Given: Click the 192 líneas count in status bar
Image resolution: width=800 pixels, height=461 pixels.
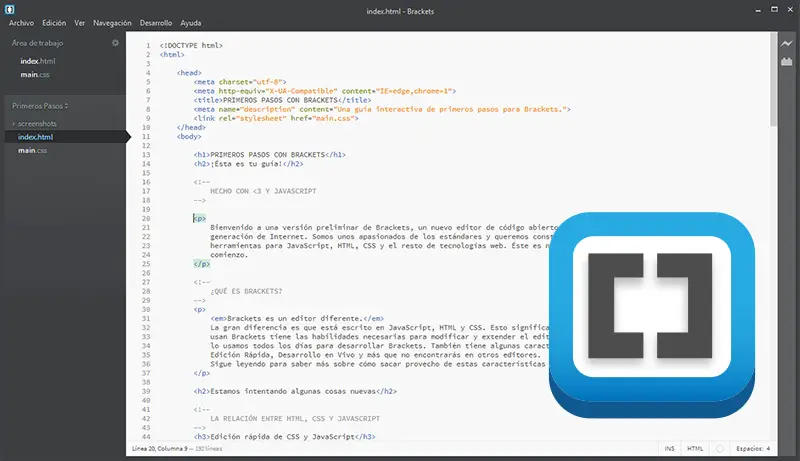Looking at the screenshot, I should tap(209, 449).
